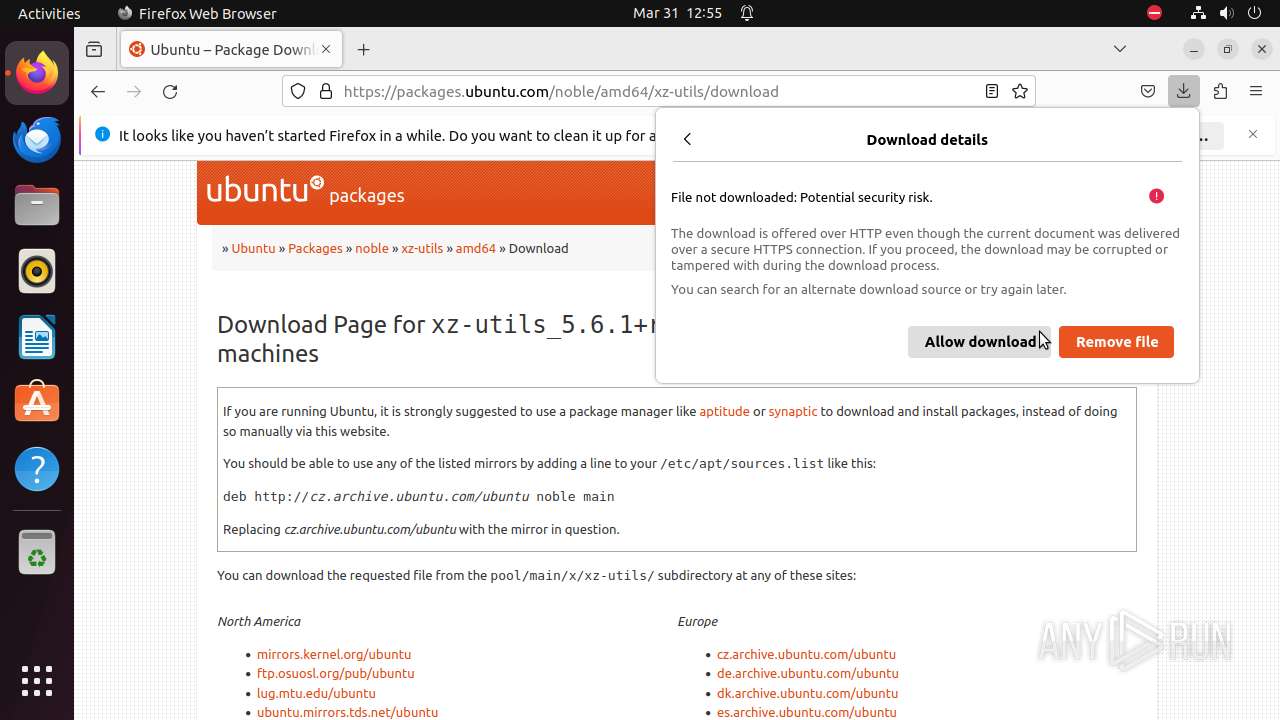This screenshot has width=1280, height=720.
Task: Open a new browser tab
Action: [x=364, y=49]
